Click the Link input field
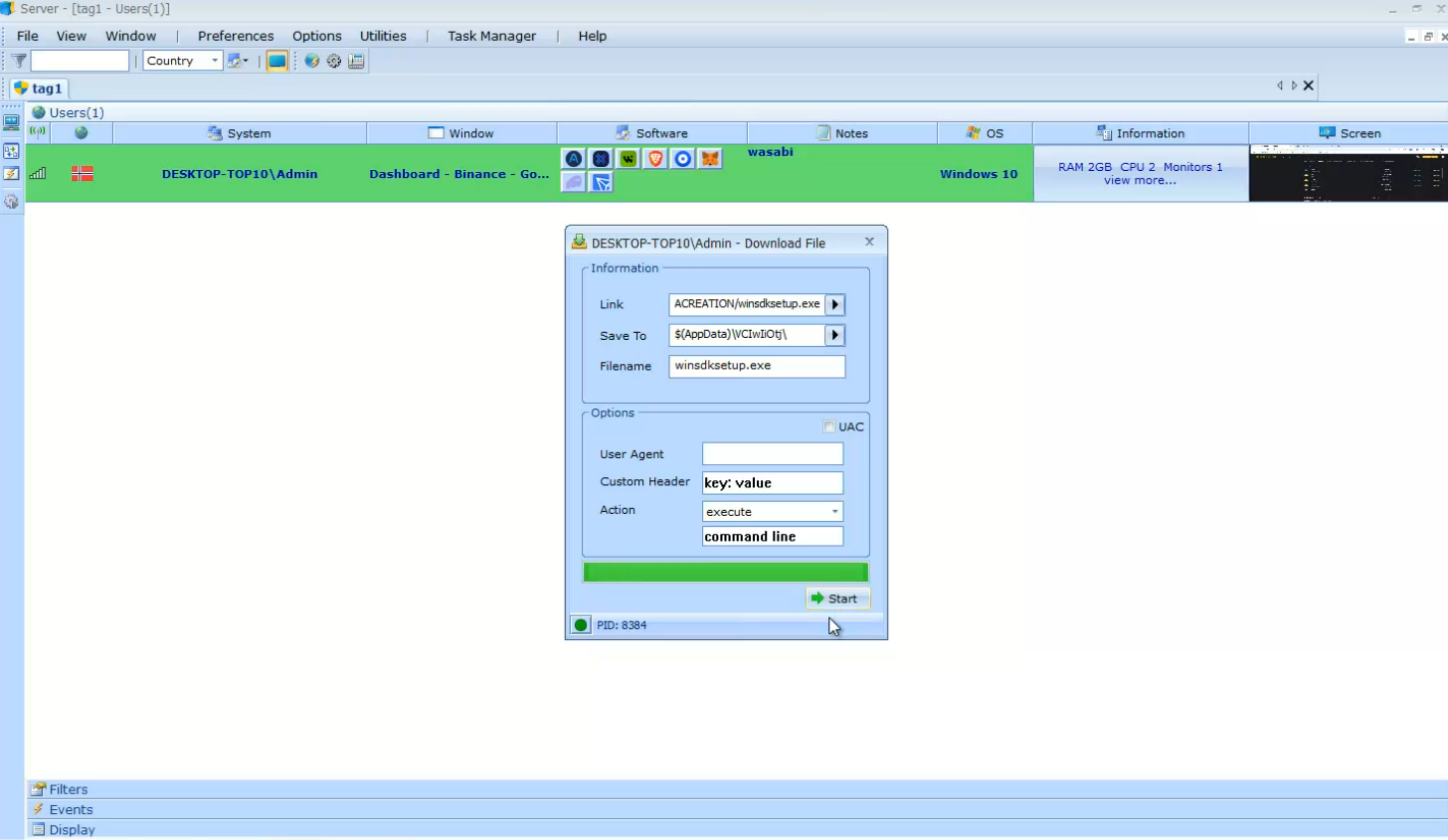1448x840 pixels. (747, 304)
